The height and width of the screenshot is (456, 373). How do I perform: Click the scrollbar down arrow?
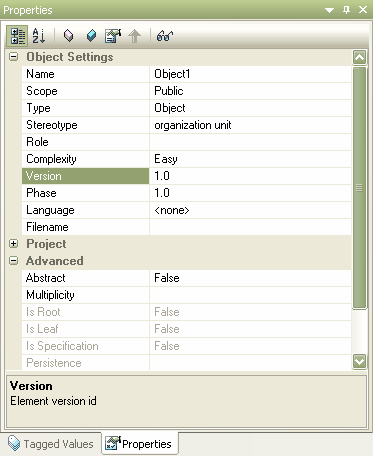click(x=359, y=361)
